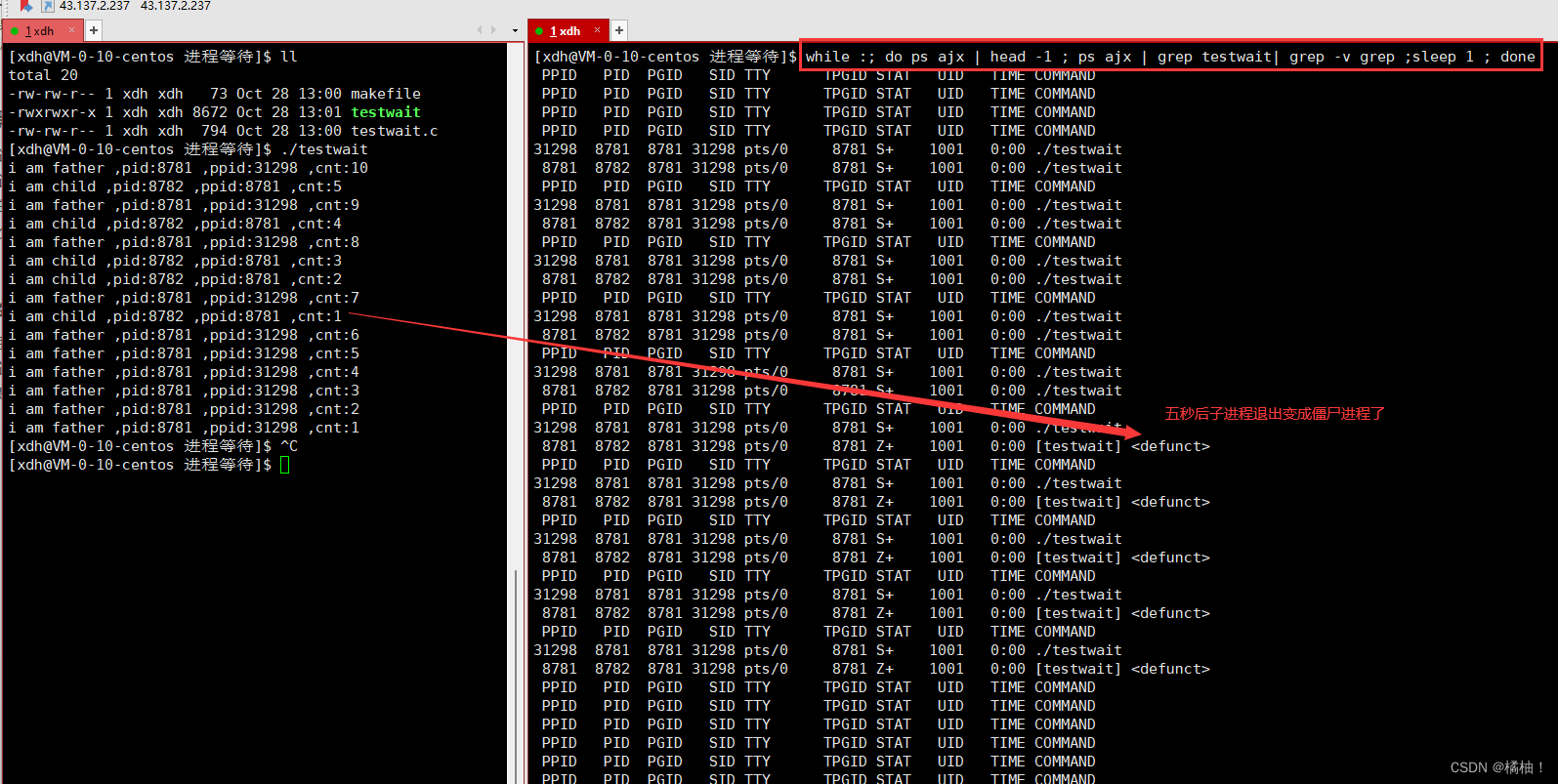This screenshot has height=784, width=1558.
Task: Click the left pane's vertical scrollbar
Action: tap(515, 414)
